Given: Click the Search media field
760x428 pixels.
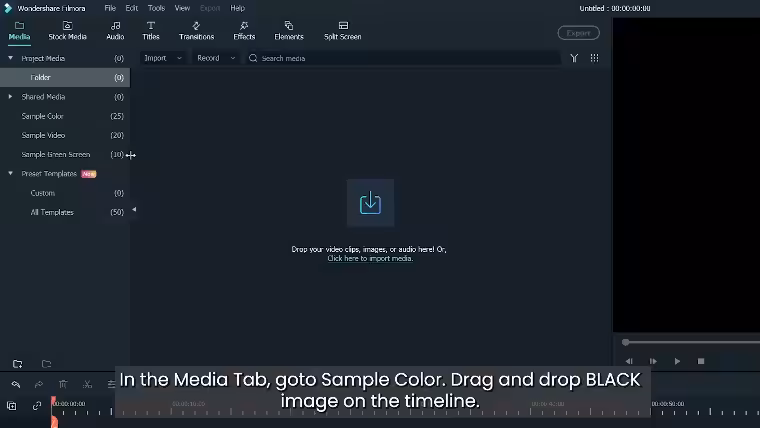Looking at the screenshot, I should (403, 58).
